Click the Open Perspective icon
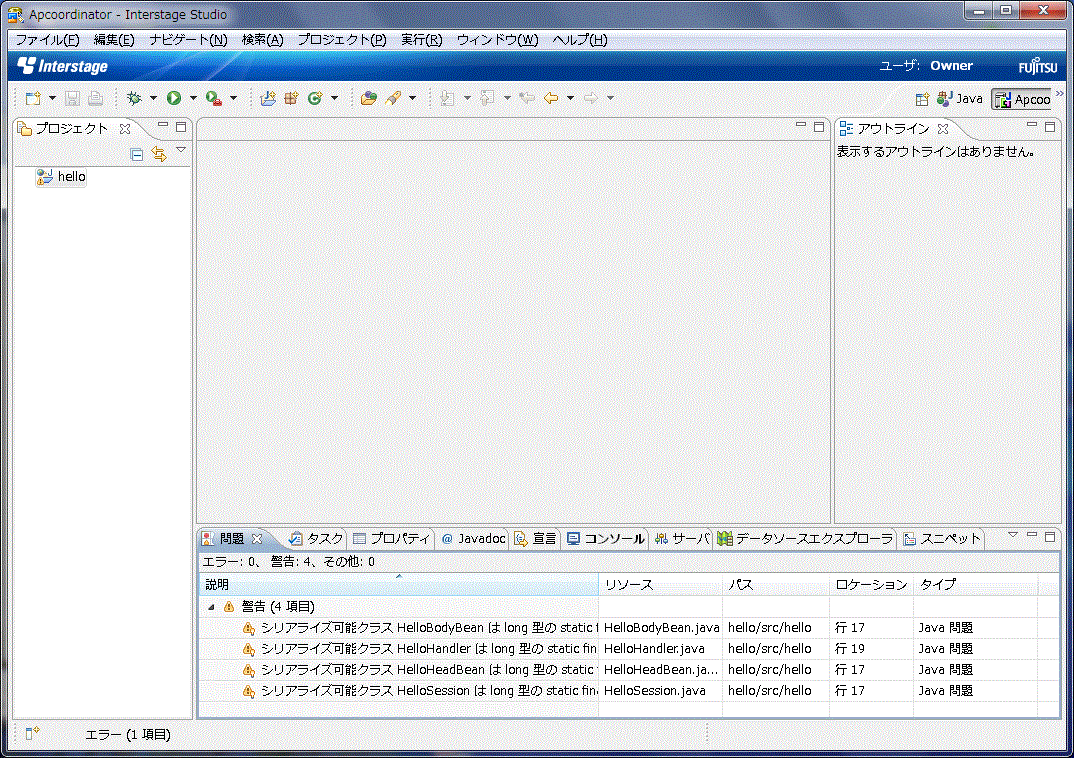 pyautogui.click(x=922, y=99)
